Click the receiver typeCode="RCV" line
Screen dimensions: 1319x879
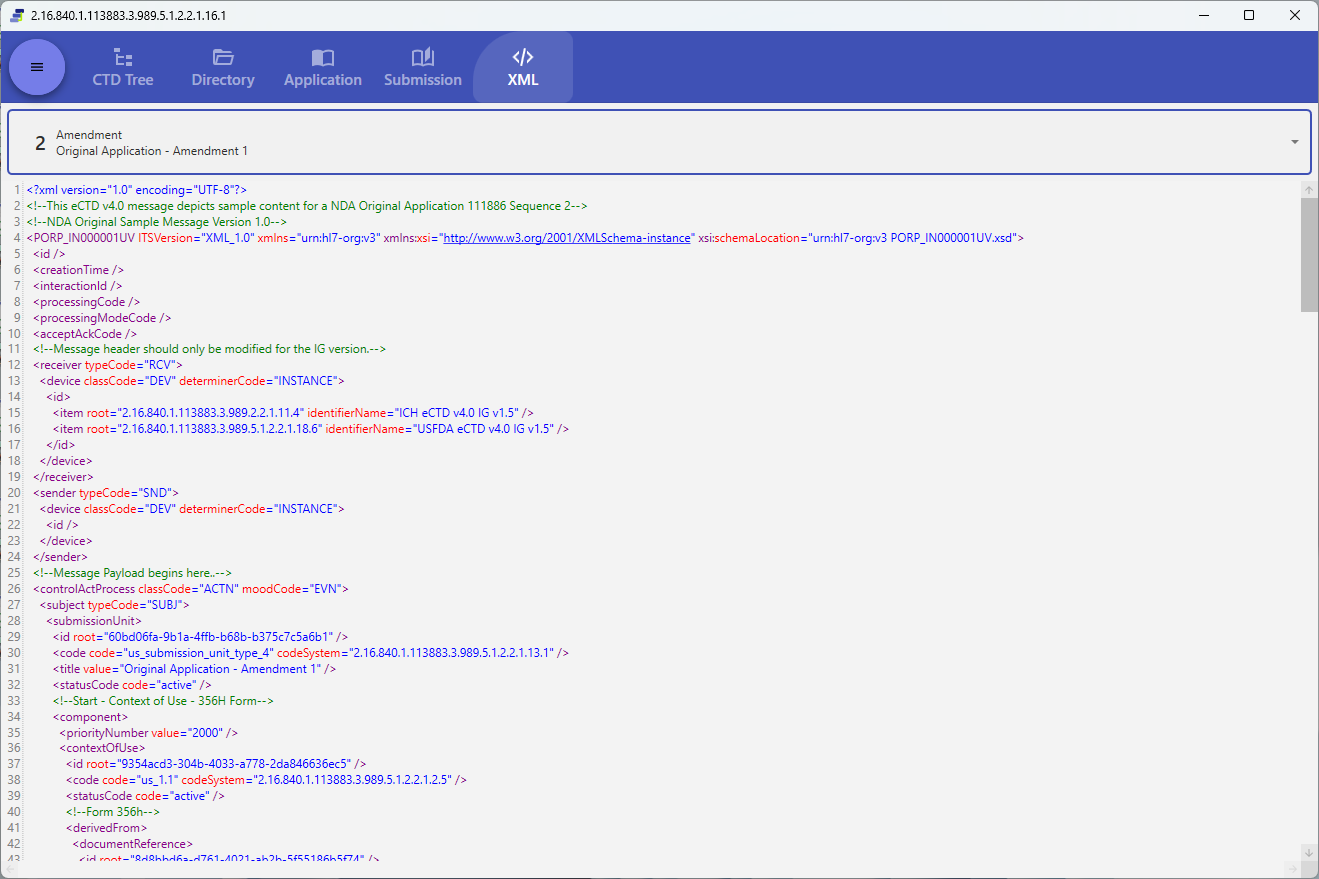108,366
